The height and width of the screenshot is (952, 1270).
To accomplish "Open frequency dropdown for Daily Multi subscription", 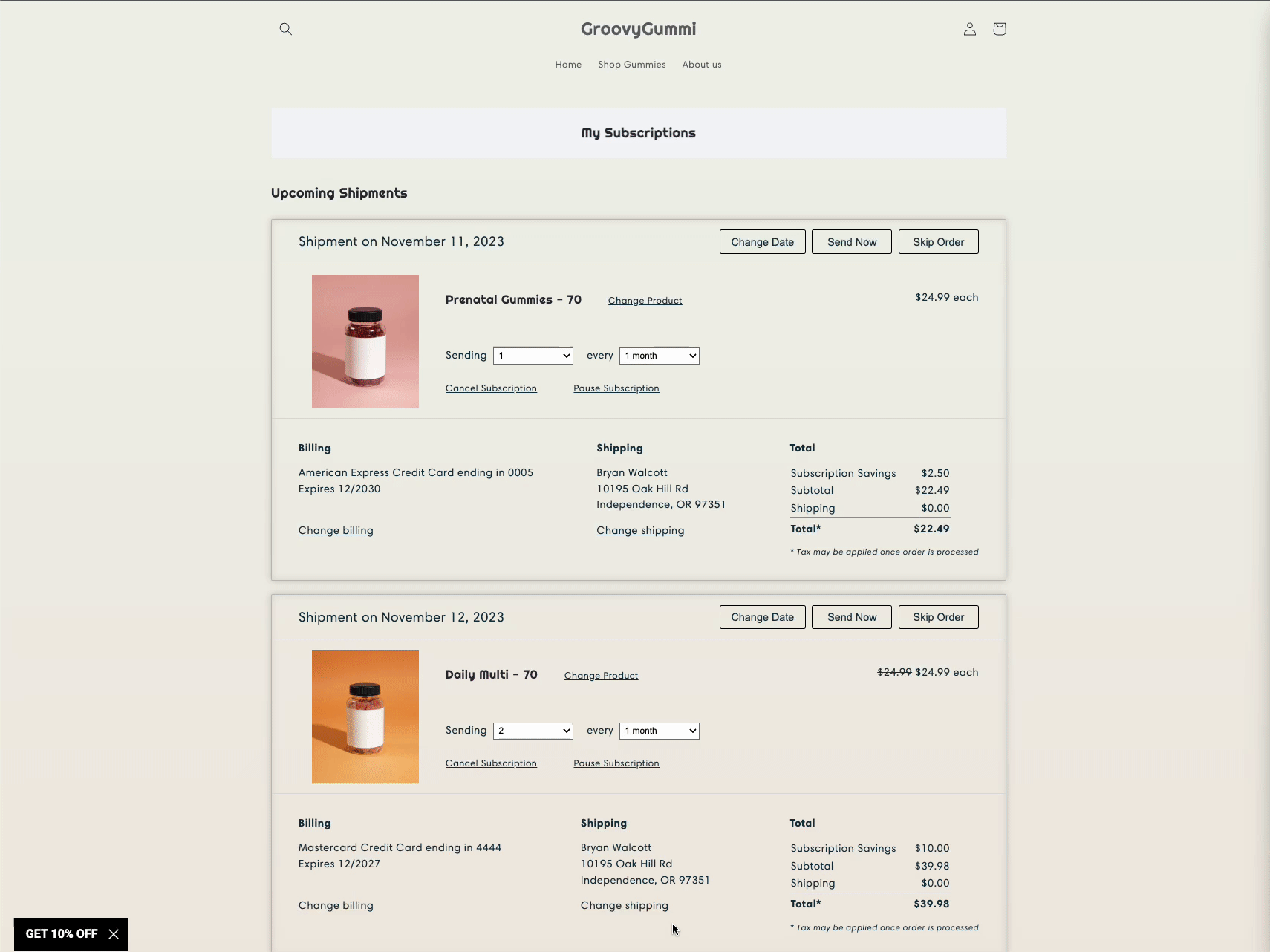I will click(x=659, y=730).
